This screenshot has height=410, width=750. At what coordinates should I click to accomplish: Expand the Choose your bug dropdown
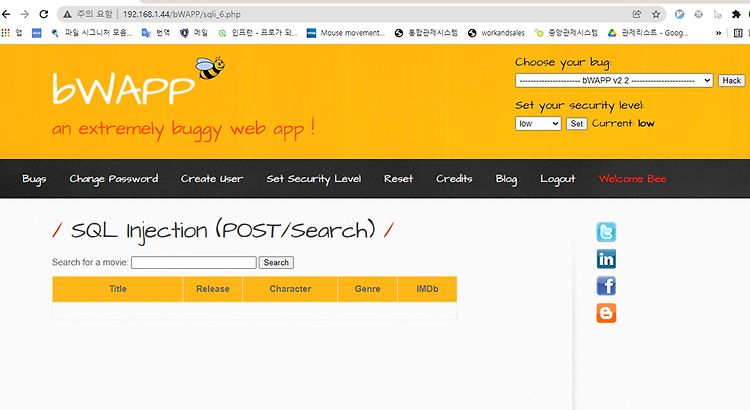coord(614,80)
